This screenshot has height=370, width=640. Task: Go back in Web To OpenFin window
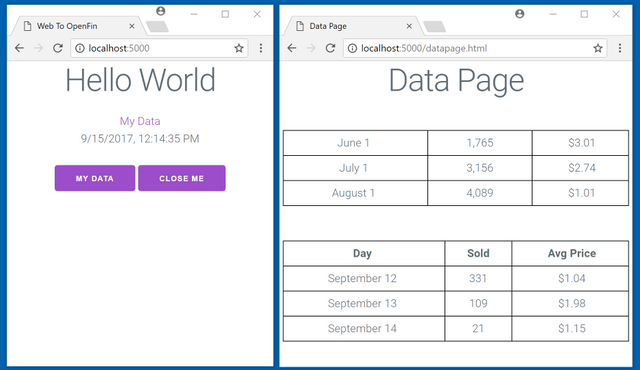tap(19, 48)
